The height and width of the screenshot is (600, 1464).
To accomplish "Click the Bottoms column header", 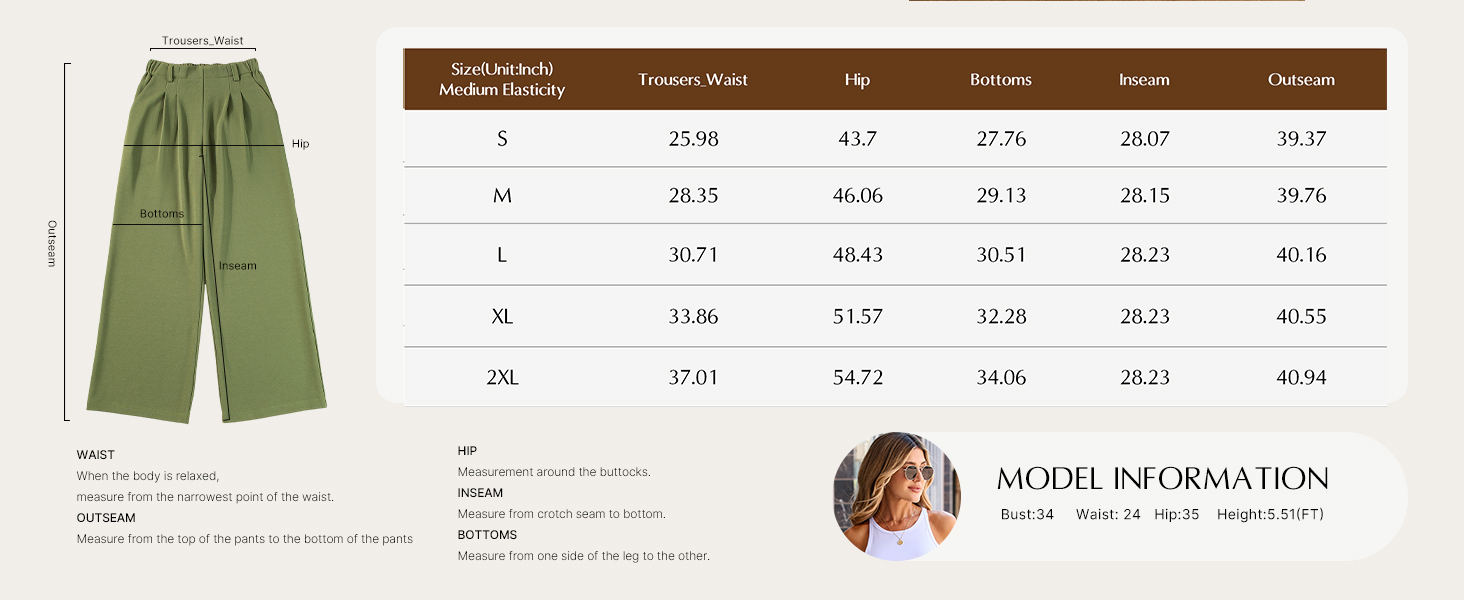I will point(1001,80).
